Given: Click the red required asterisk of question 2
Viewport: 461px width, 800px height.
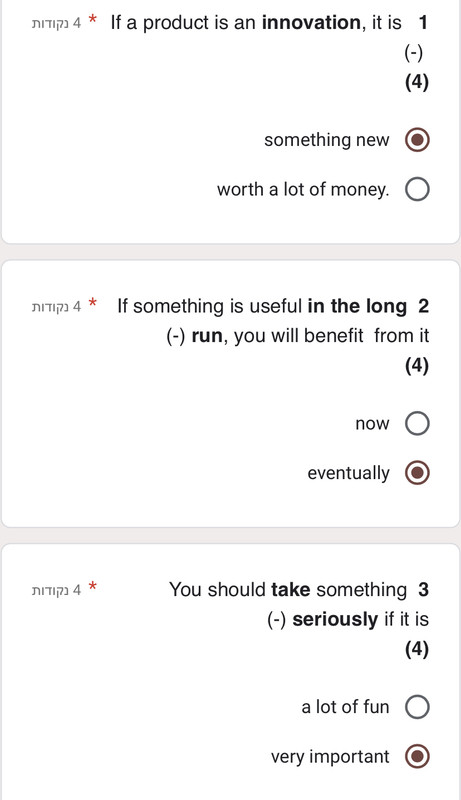Looking at the screenshot, I should coord(92,304).
